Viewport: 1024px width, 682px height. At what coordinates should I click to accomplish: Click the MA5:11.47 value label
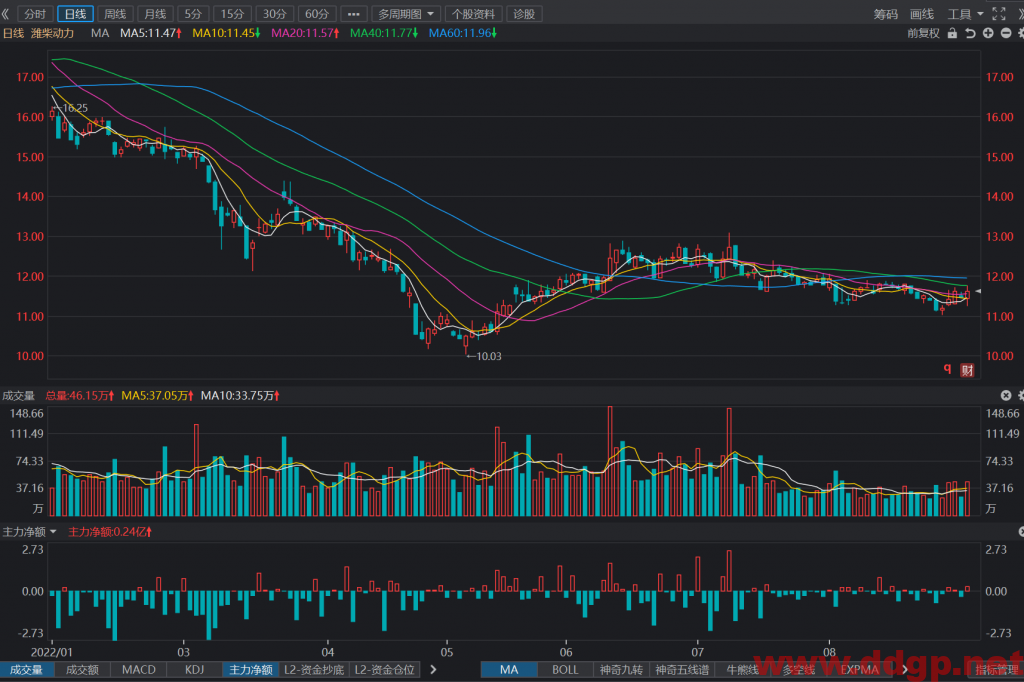[x=151, y=33]
